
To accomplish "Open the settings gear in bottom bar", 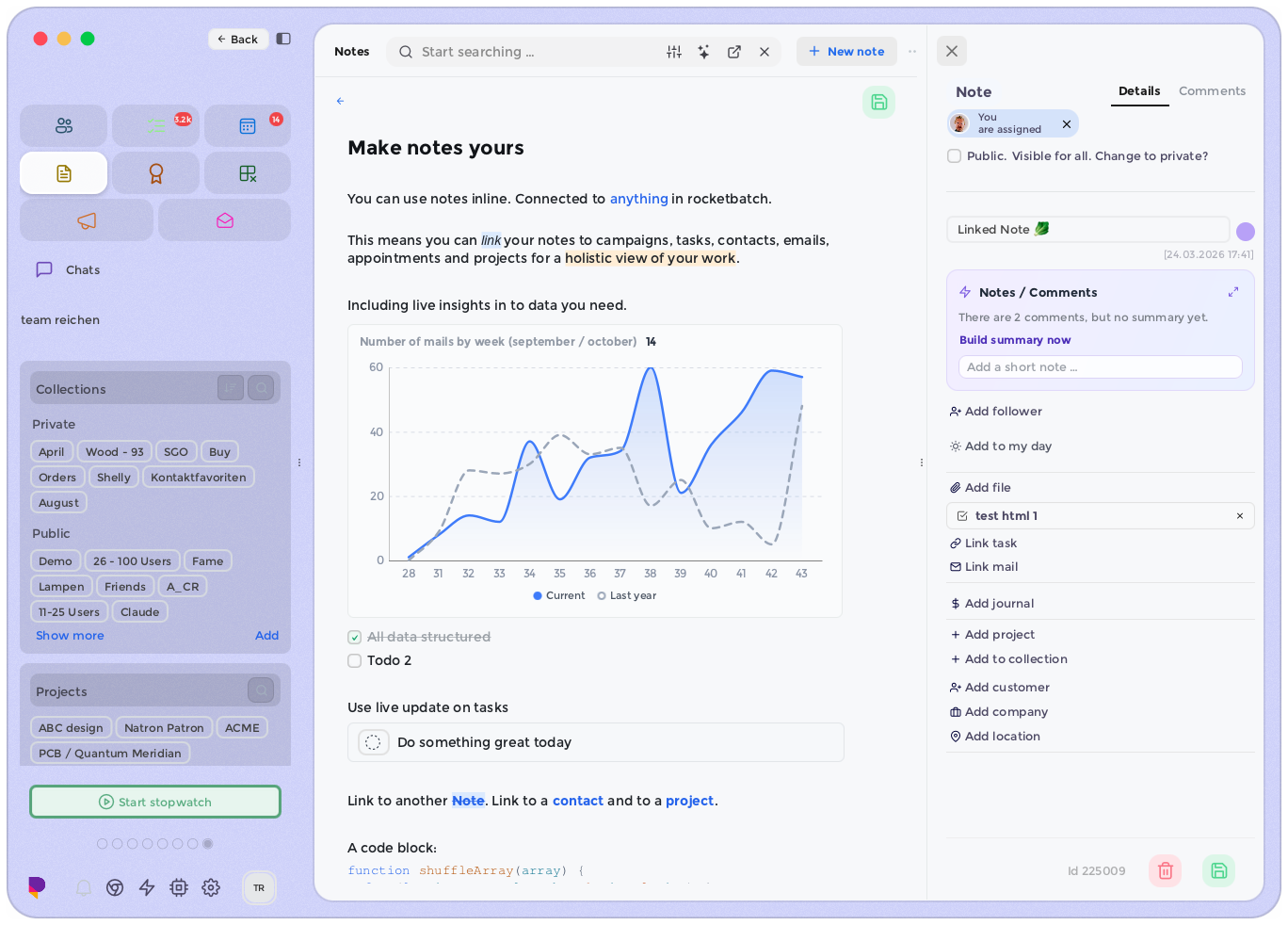I will [211, 887].
